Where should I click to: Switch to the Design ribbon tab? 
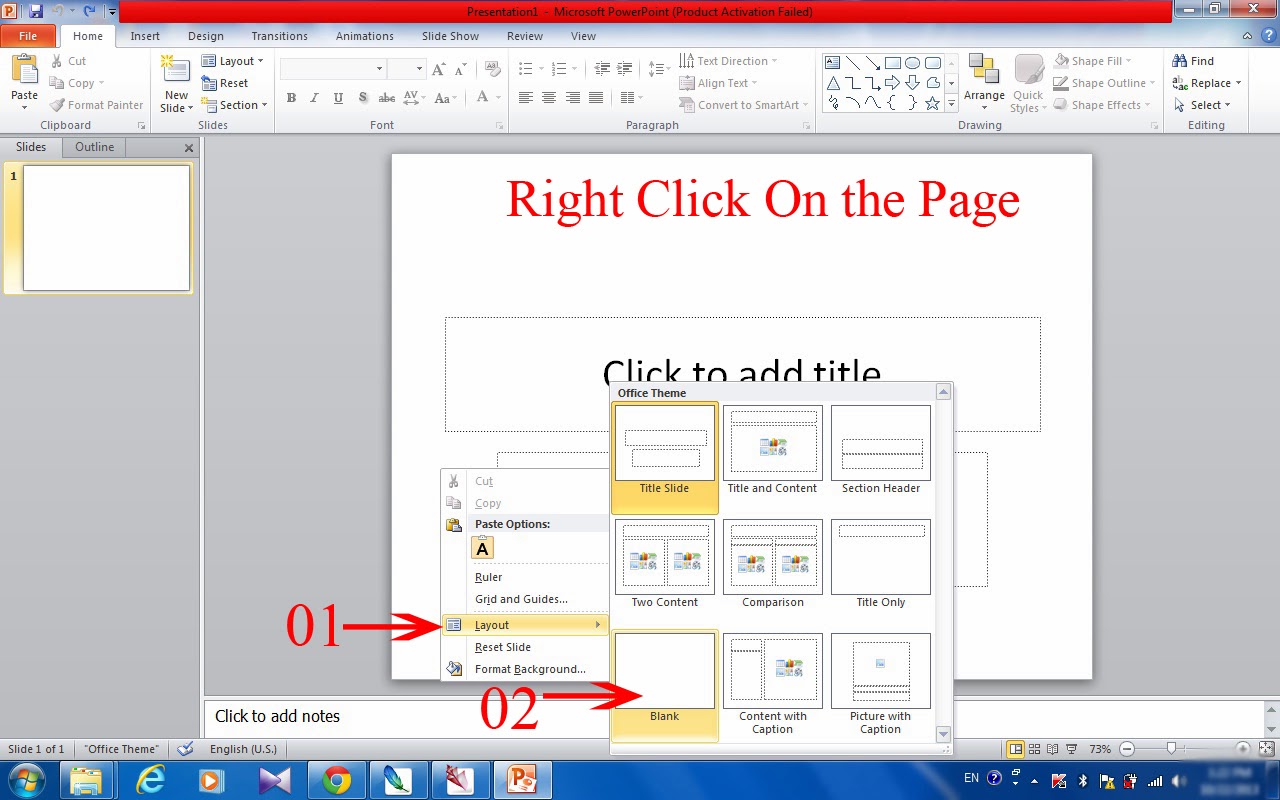(x=206, y=36)
